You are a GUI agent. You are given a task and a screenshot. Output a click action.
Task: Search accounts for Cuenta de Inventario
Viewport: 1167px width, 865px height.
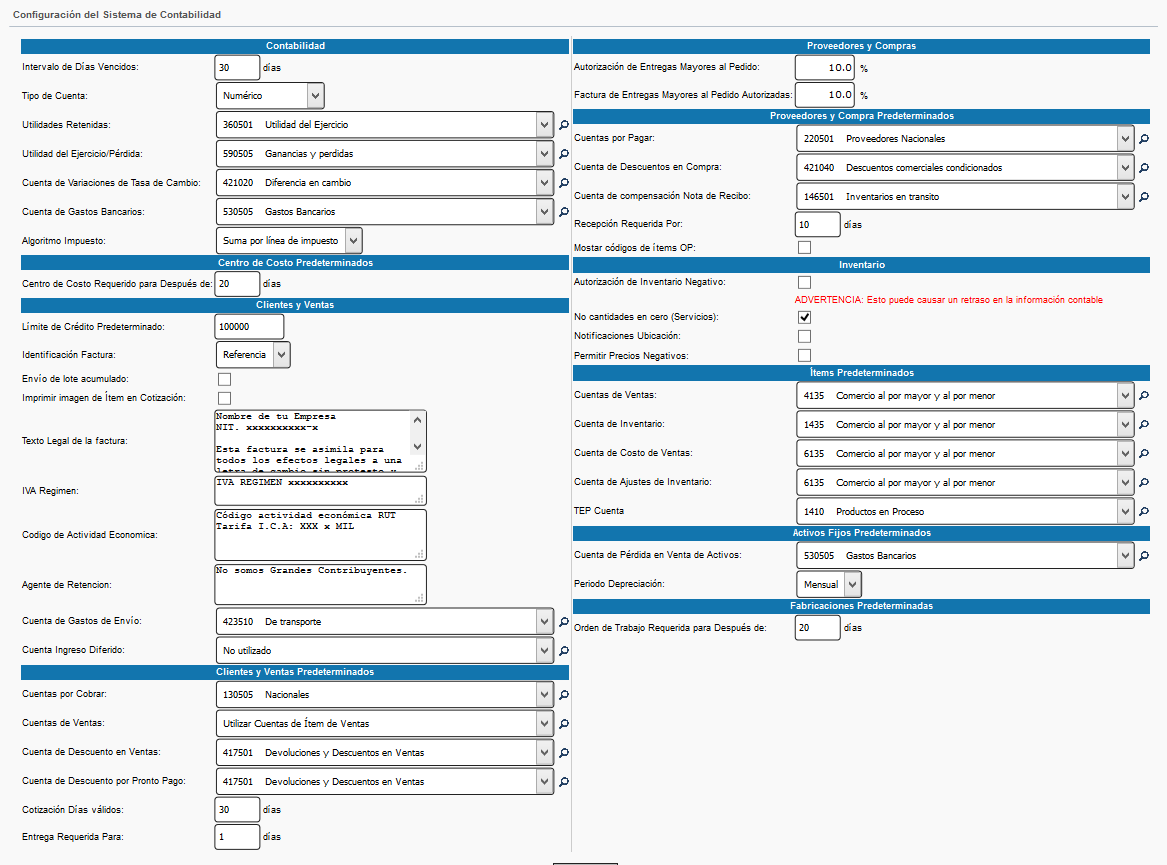tap(1144, 425)
